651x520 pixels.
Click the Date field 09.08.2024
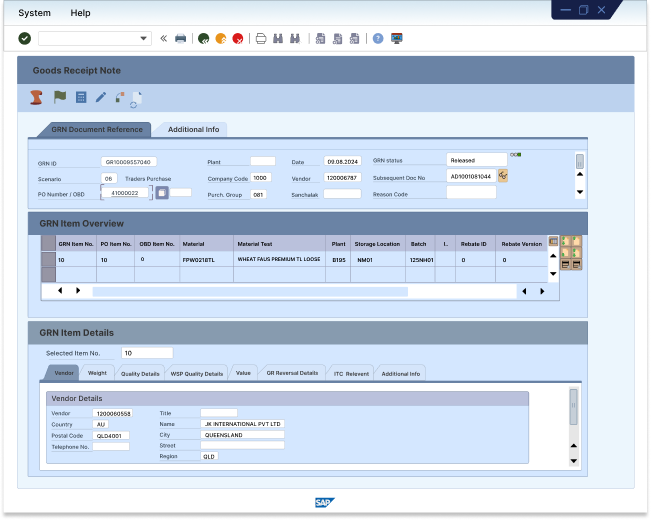click(342, 162)
